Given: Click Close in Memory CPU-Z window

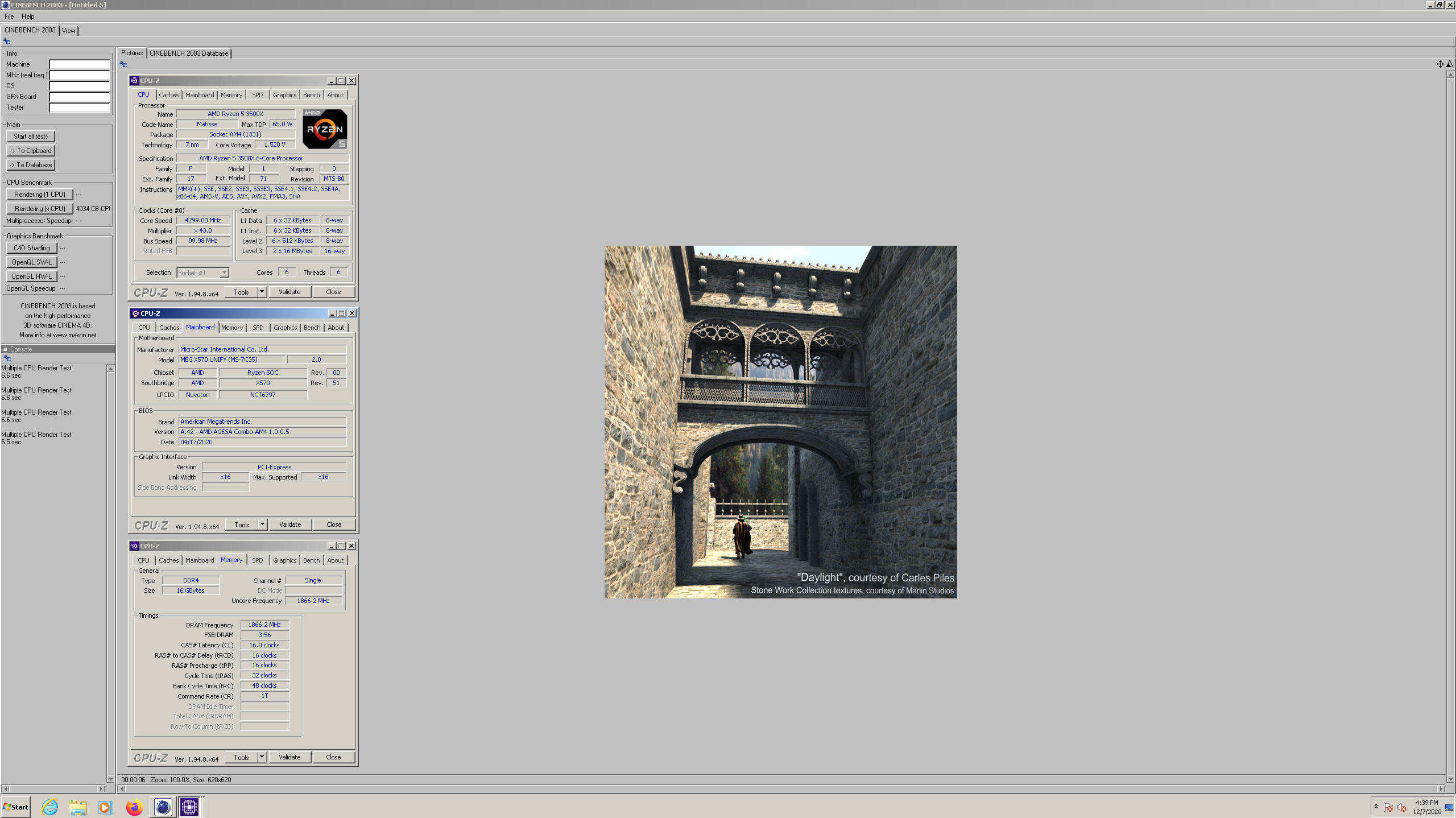Looking at the screenshot, I should pos(334,757).
